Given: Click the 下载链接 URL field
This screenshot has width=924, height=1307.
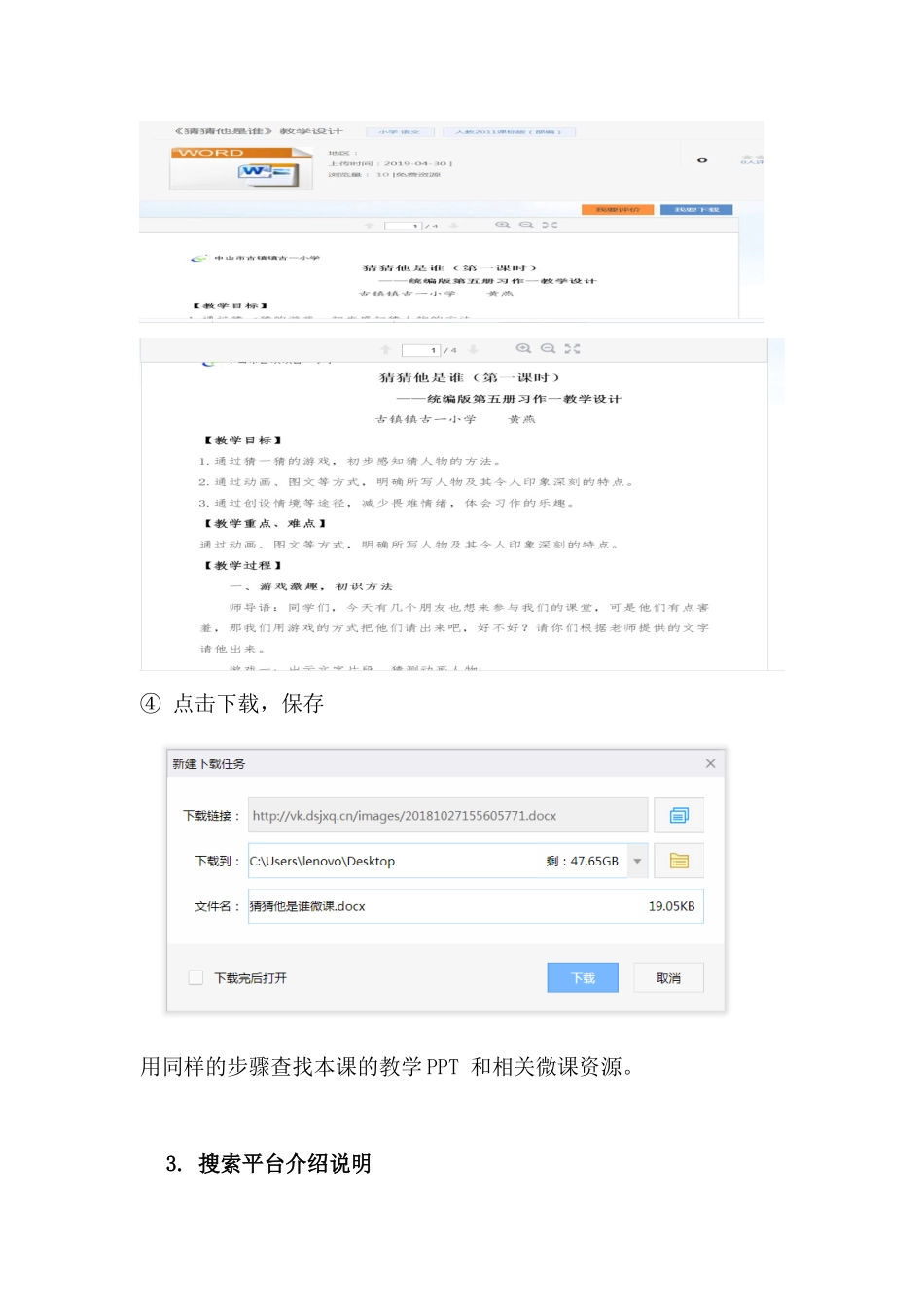Looking at the screenshot, I should pos(447,815).
